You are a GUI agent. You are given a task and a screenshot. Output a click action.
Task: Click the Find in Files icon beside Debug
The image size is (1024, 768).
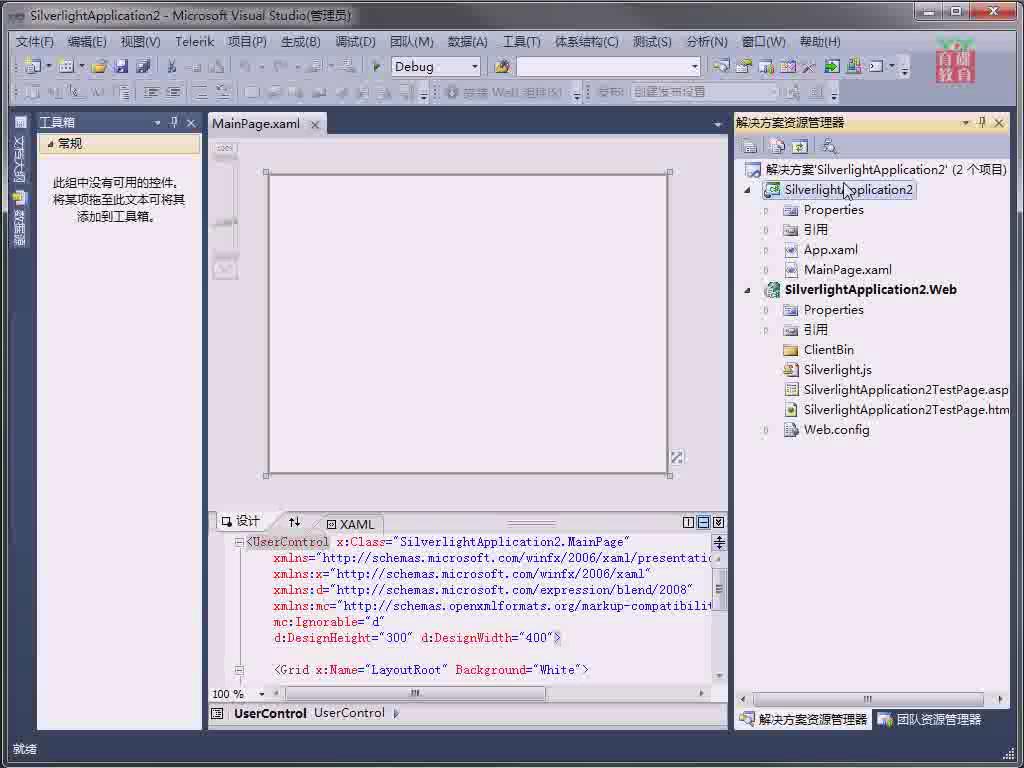point(502,66)
